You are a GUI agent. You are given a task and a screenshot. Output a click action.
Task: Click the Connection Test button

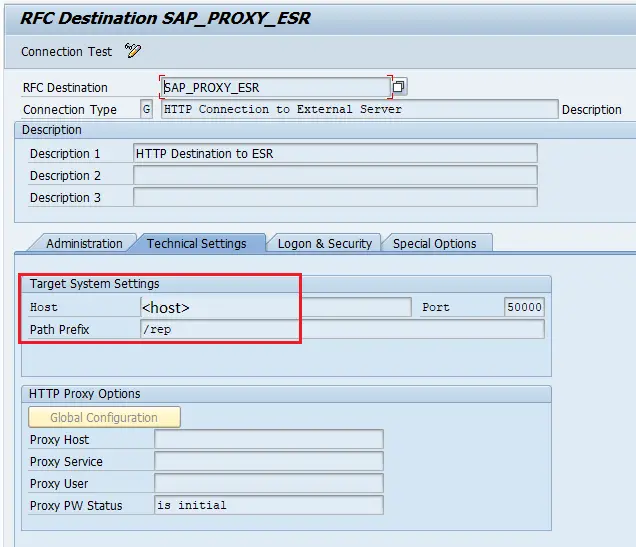pos(67,52)
